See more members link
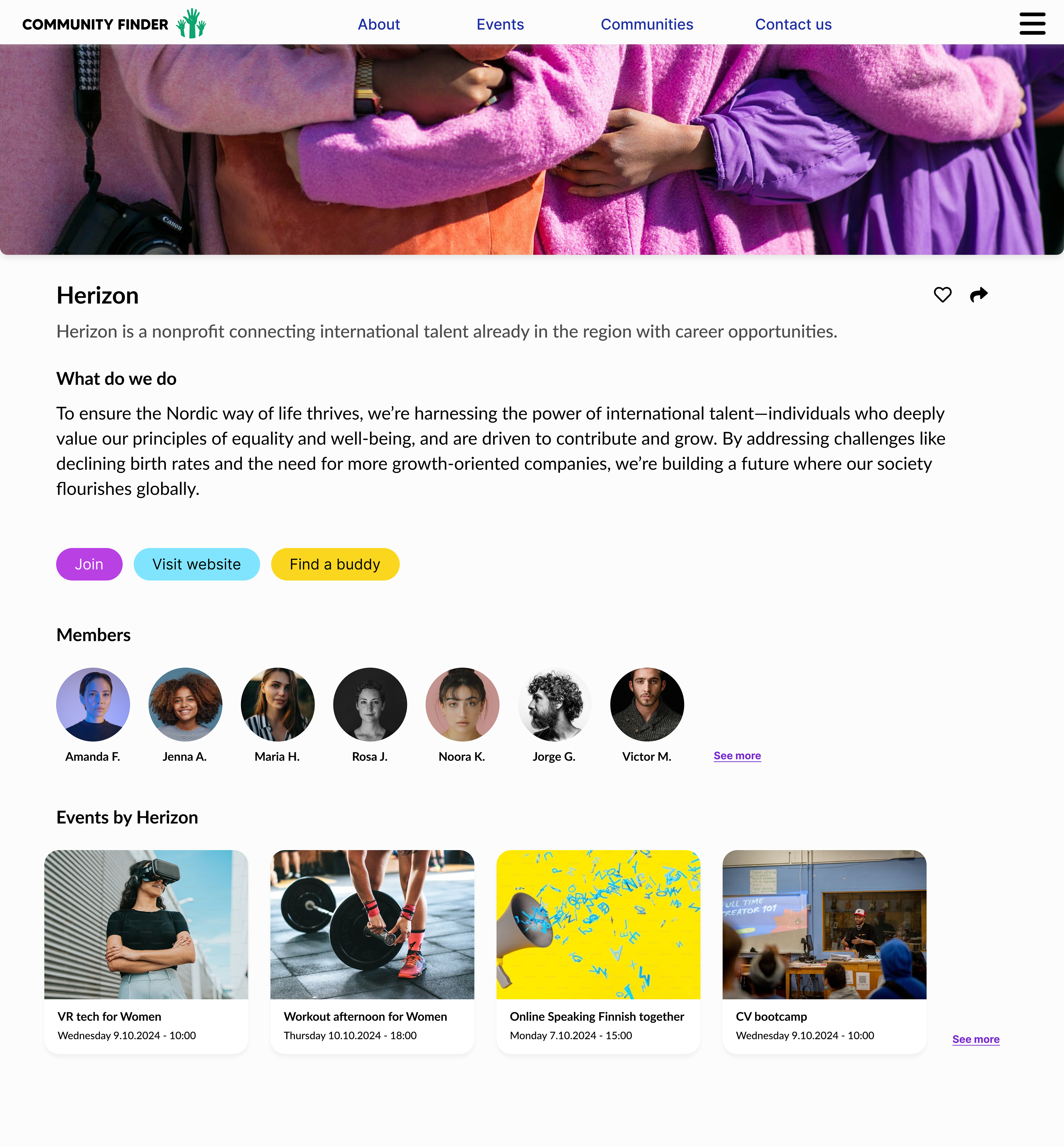1064x1147 pixels. (737, 756)
